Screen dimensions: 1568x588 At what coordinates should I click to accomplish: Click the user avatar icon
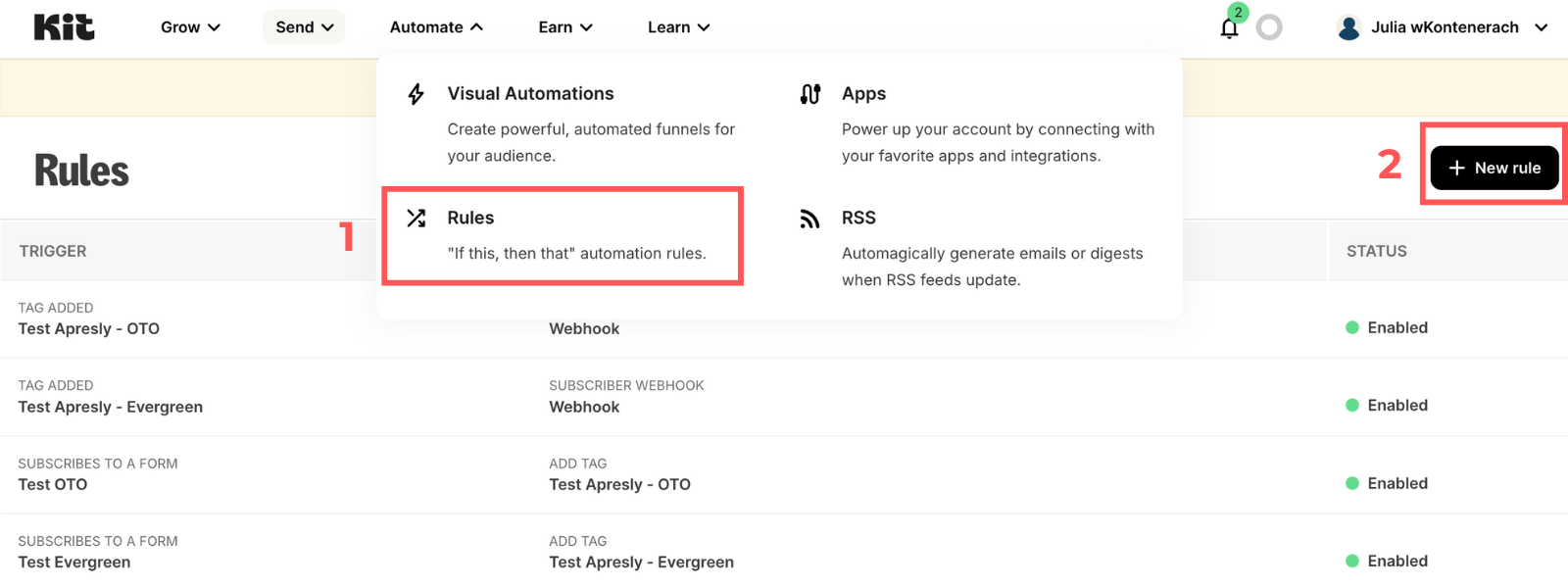(1349, 27)
